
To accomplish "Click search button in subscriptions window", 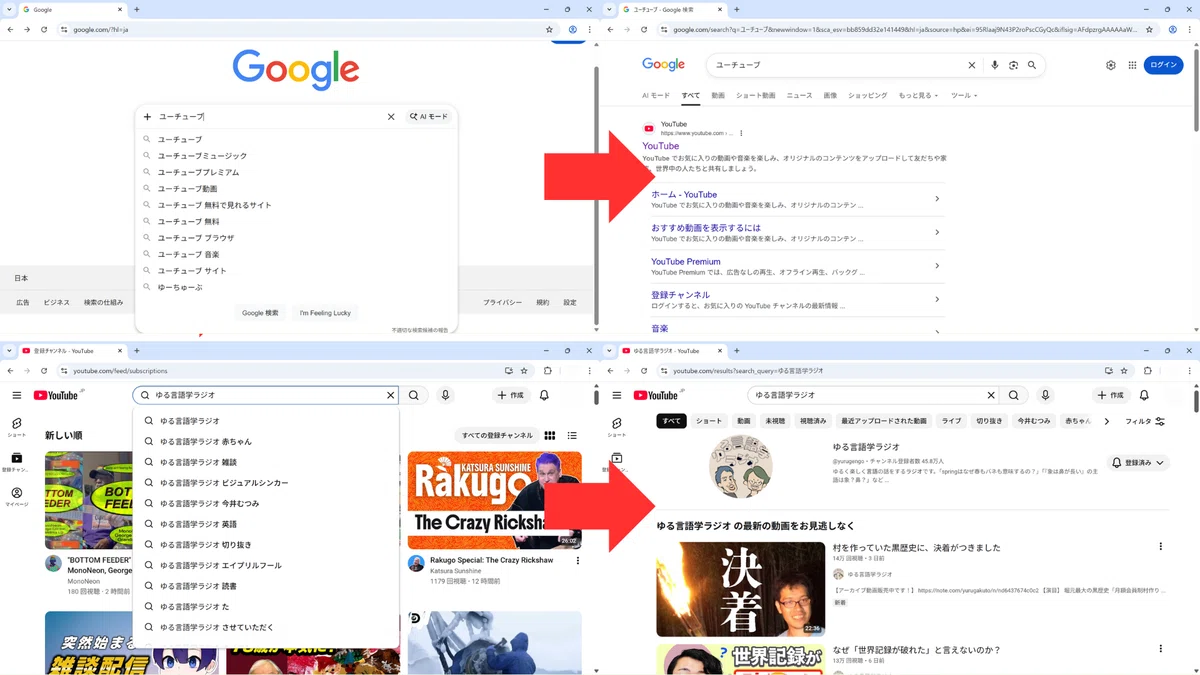I will (x=413, y=395).
